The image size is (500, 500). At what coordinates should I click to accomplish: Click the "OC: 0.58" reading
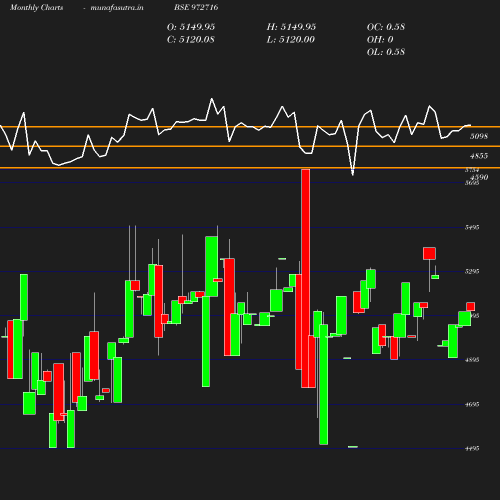[x=386, y=27]
